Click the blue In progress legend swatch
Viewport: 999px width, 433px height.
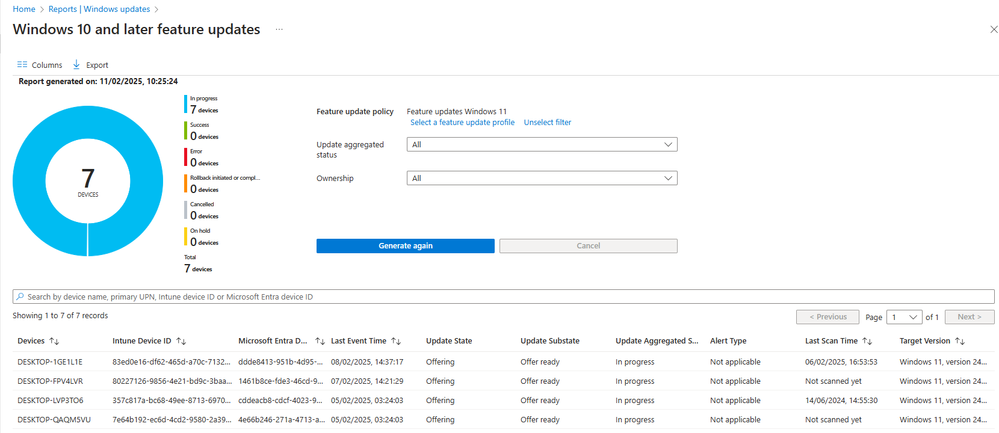point(185,104)
